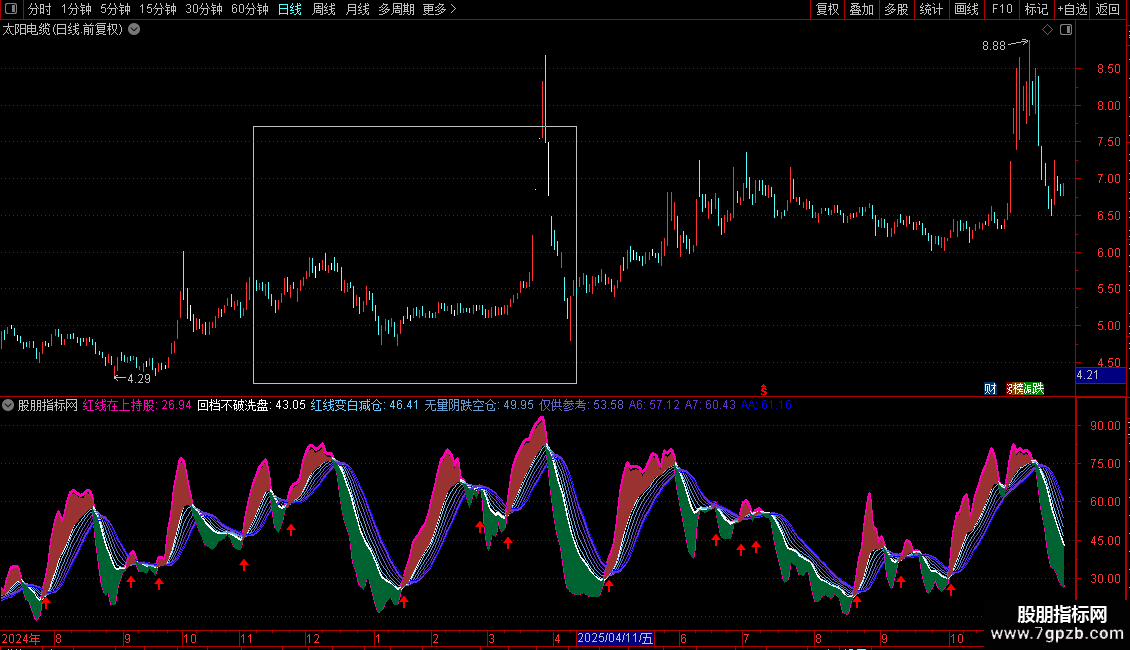Select the 60分钟 timeframe

point(249,9)
